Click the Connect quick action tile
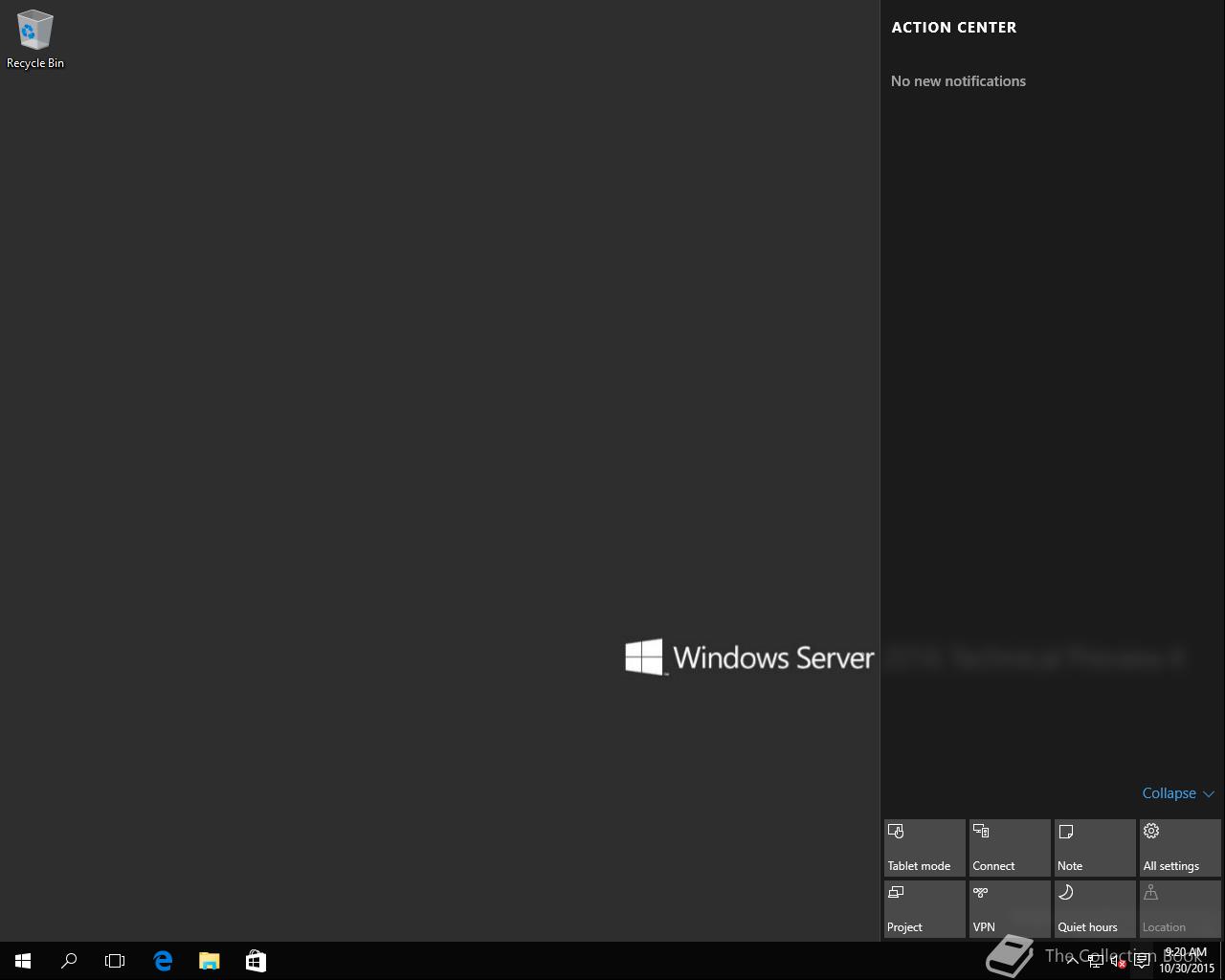This screenshot has width=1225, height=980. click(x=1010, y=848)
